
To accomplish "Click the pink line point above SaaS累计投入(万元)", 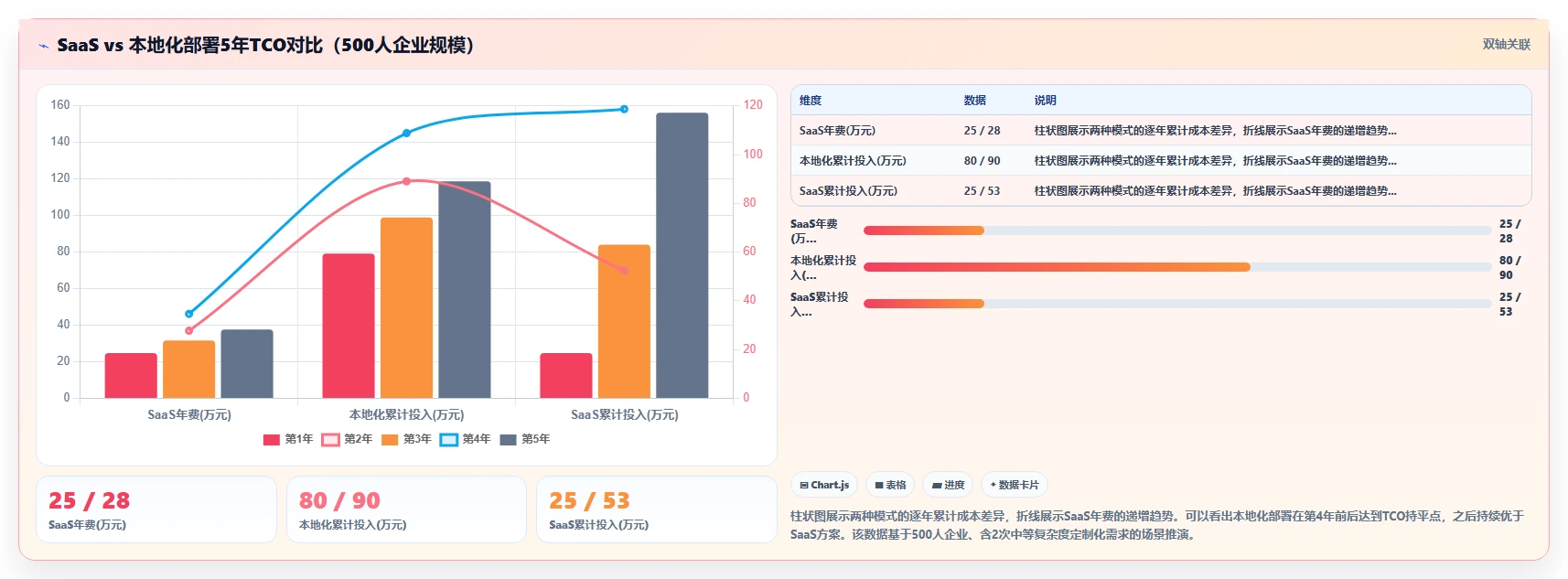I will click(624, 271).
